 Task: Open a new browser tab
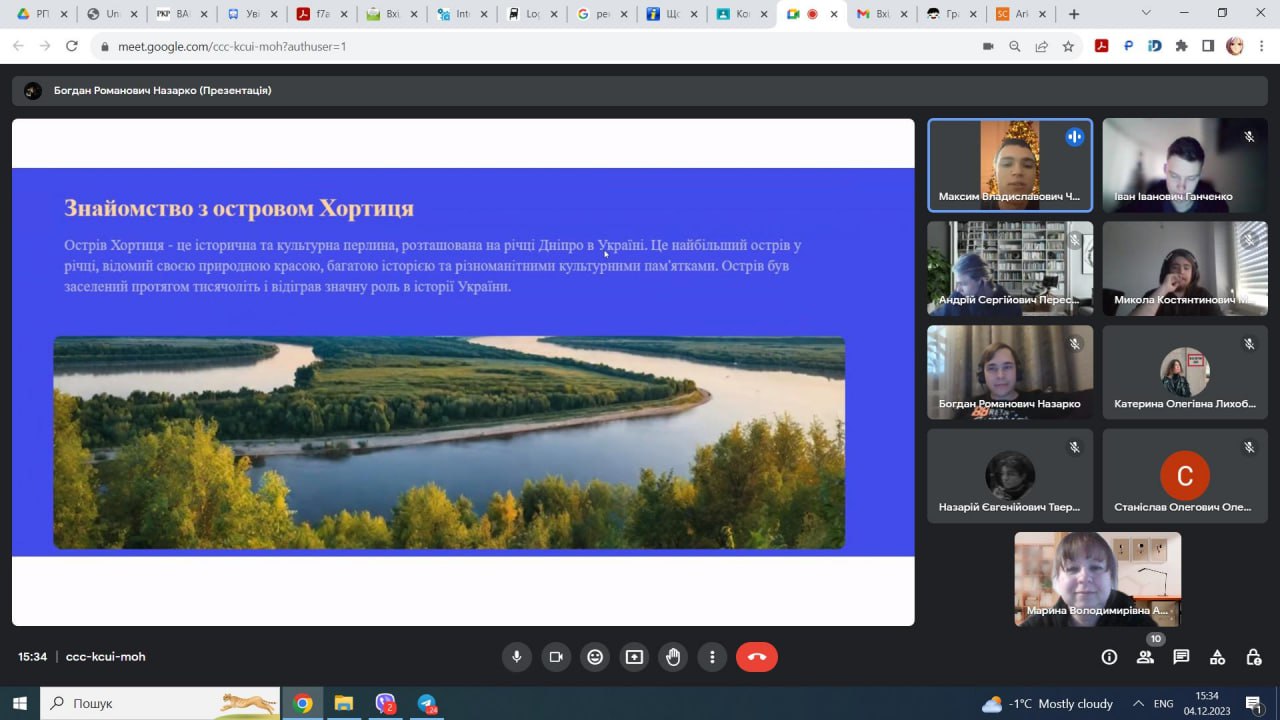coord(1074,14)
